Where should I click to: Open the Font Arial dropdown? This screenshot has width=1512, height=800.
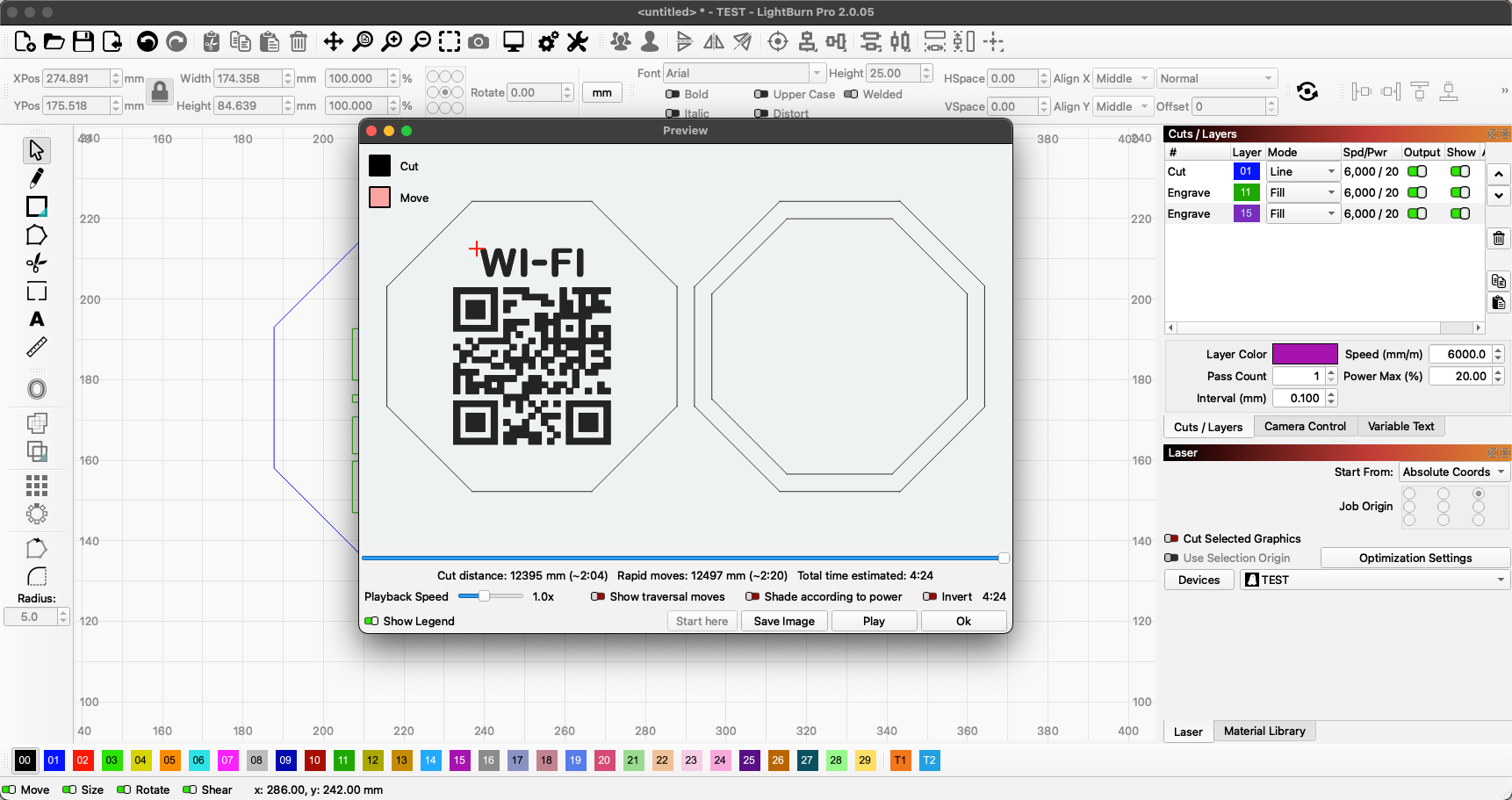817,74
